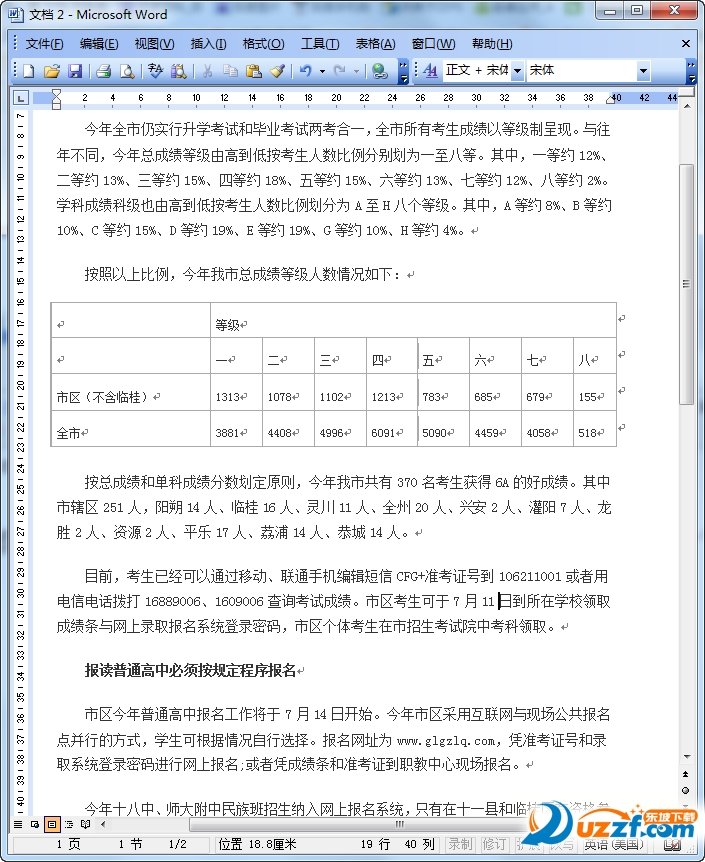Open Styles and Formatting pane icon

click(431, 70)
